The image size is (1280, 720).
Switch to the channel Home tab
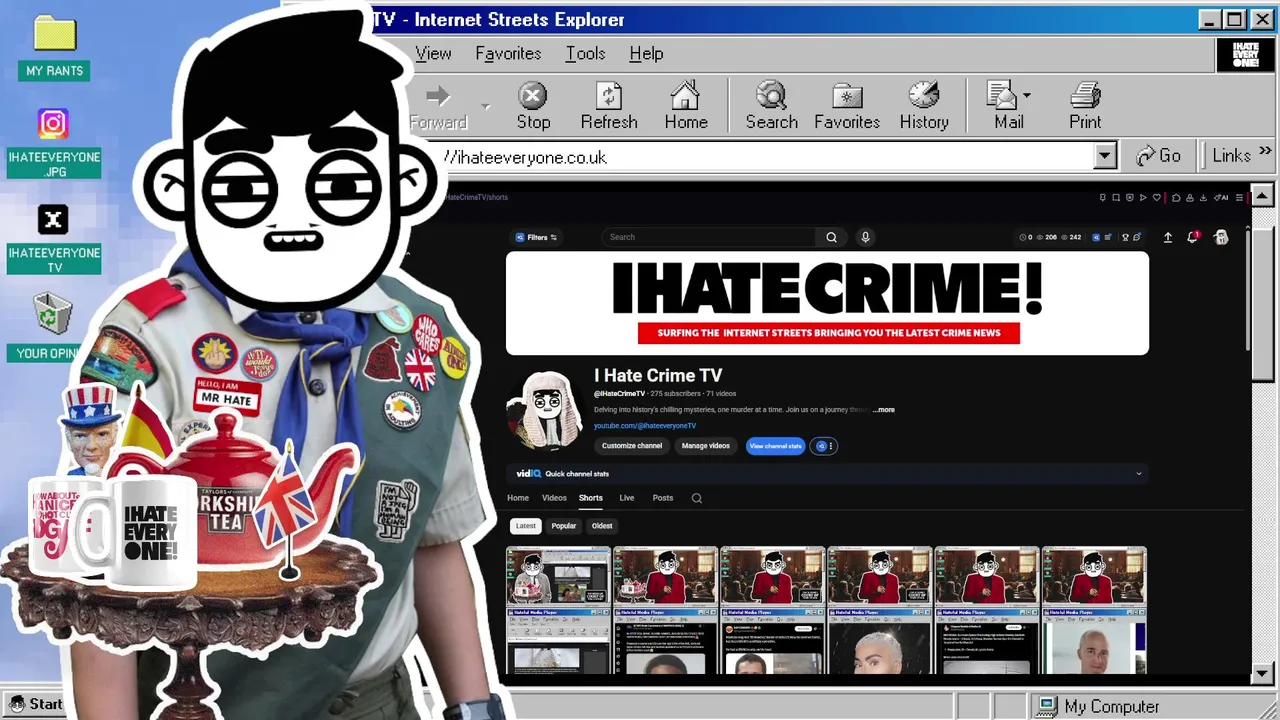tap(518, 498)
